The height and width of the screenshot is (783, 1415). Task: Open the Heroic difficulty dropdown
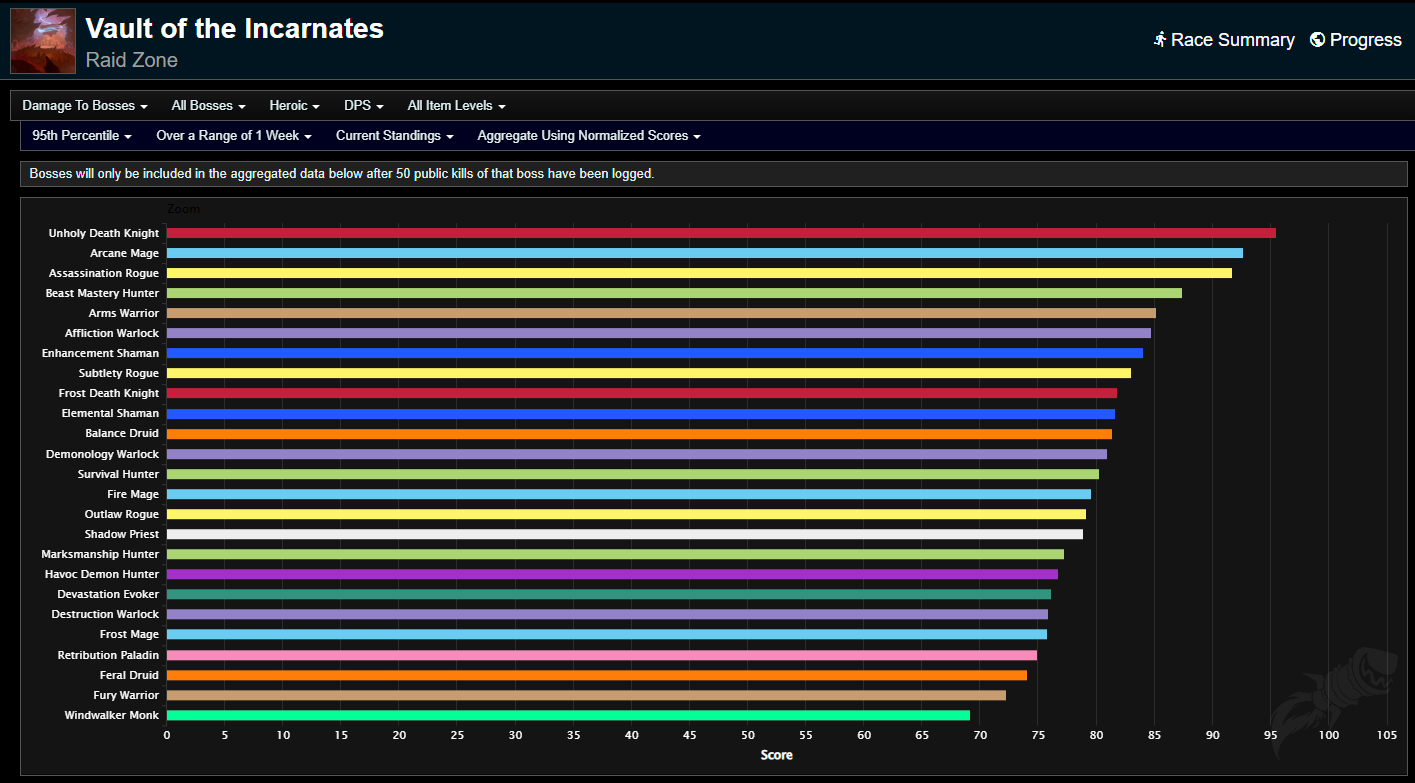[295, 105]
